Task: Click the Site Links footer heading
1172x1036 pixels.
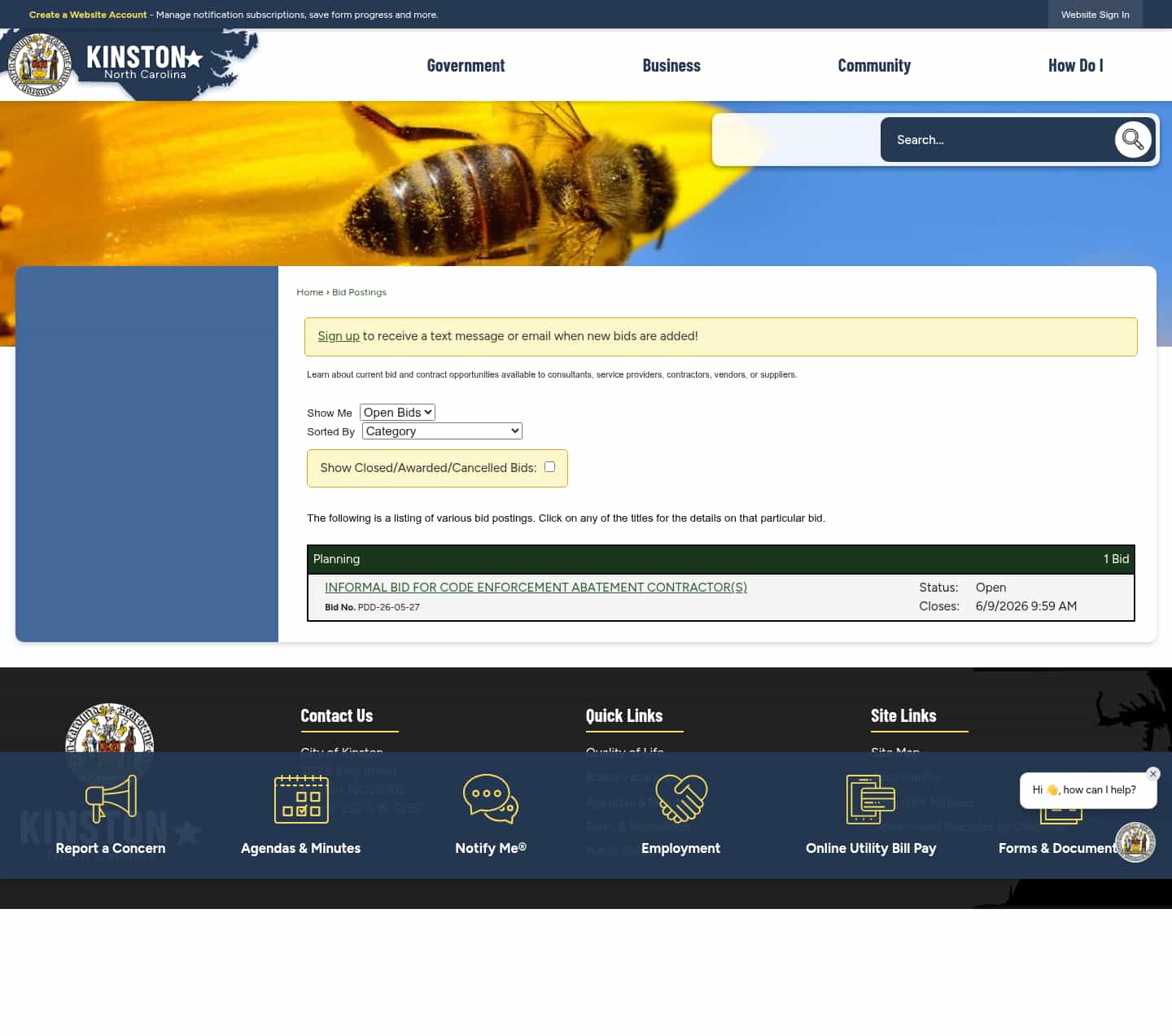Action: coord(903,716)
